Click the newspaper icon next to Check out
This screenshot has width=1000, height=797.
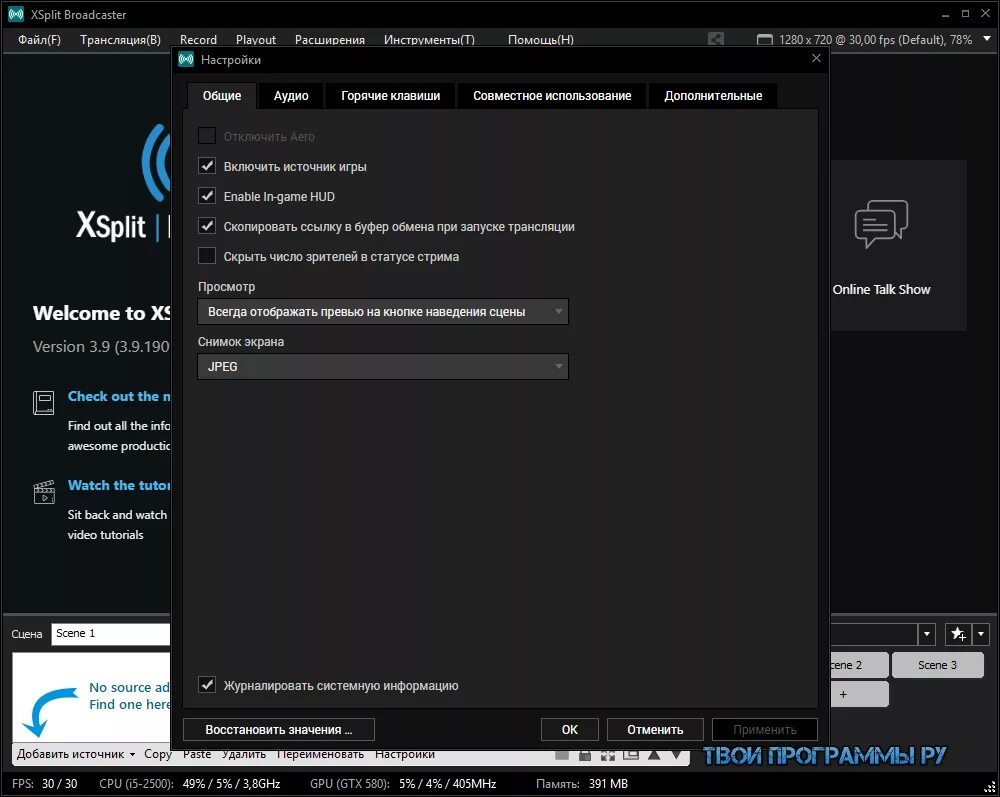click(44, 403)
